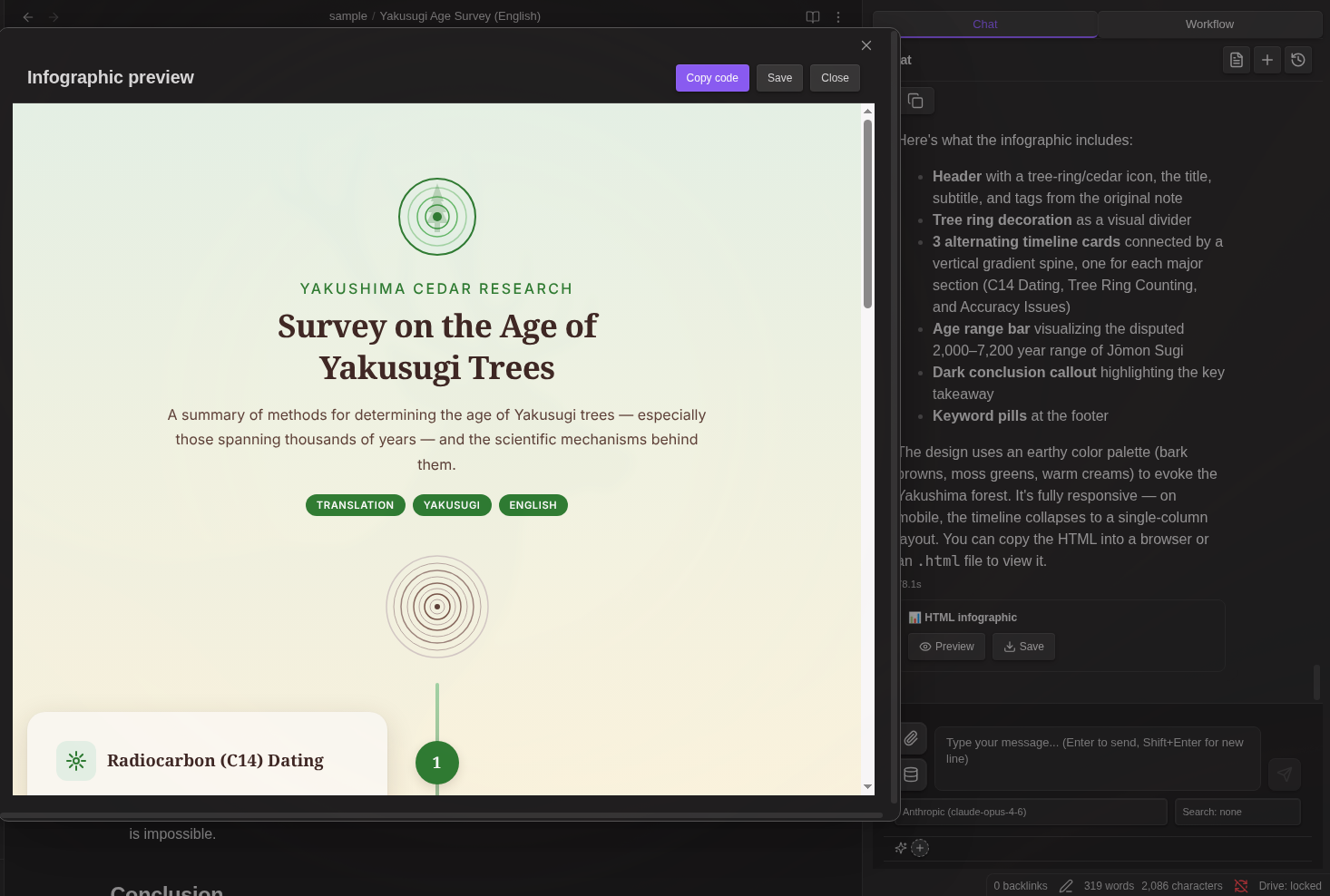Click the Radiocarbon (C14) Dating heading

point(215,761)
